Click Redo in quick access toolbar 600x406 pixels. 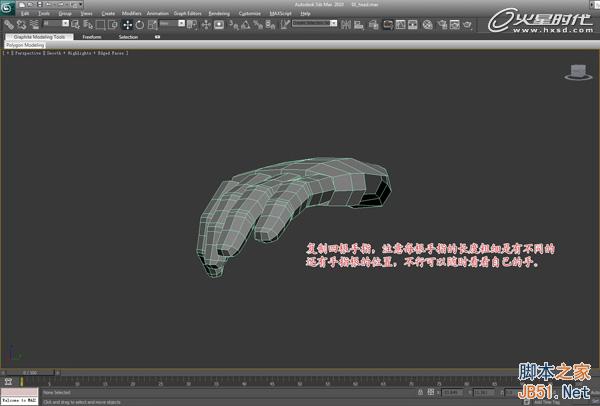[x=61, y=5]
